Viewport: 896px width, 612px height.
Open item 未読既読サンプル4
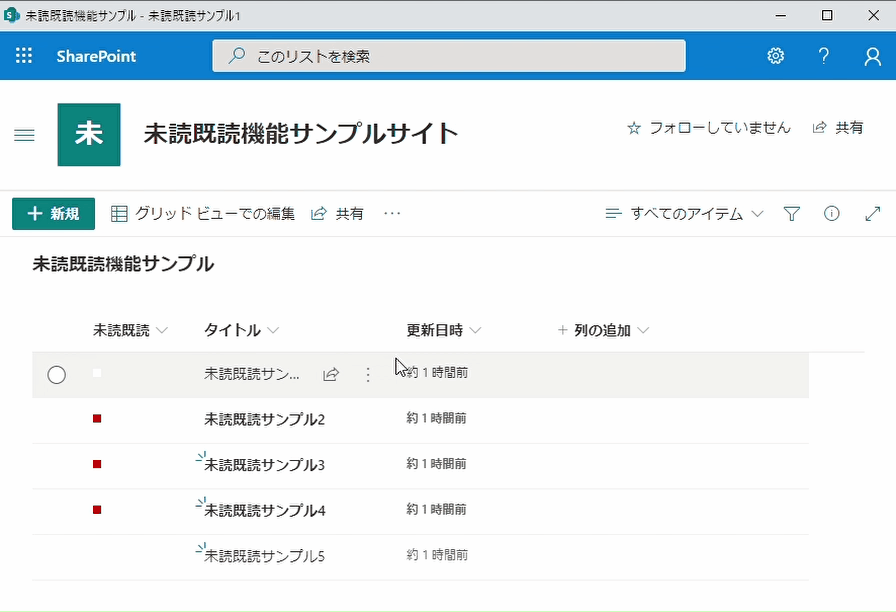tap(265, 510)
